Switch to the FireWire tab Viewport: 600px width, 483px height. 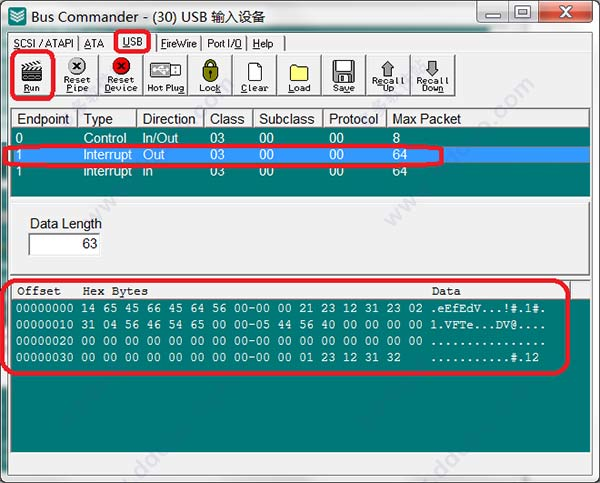177,44
